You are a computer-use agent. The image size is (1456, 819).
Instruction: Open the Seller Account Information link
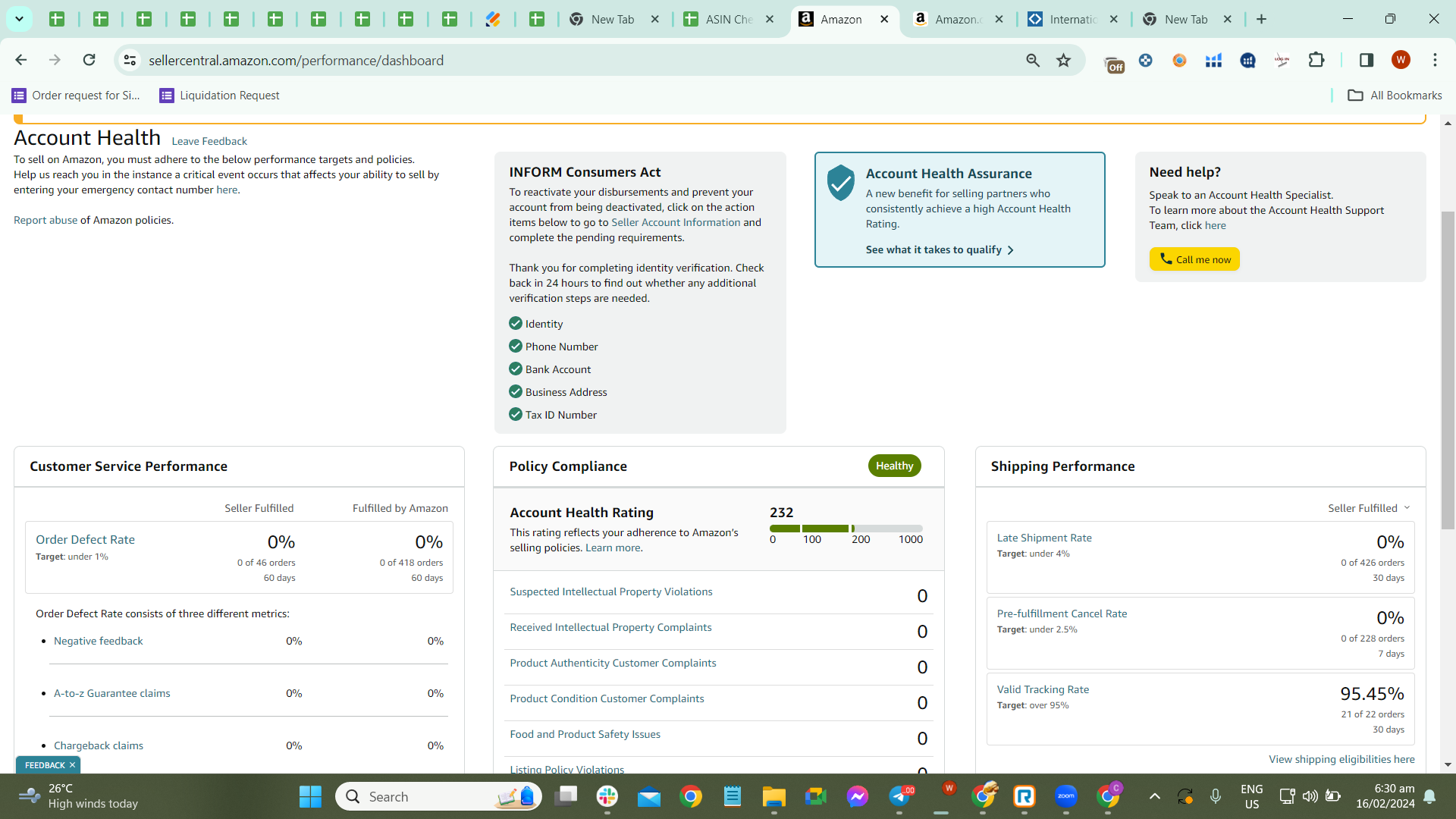(676, 223)
